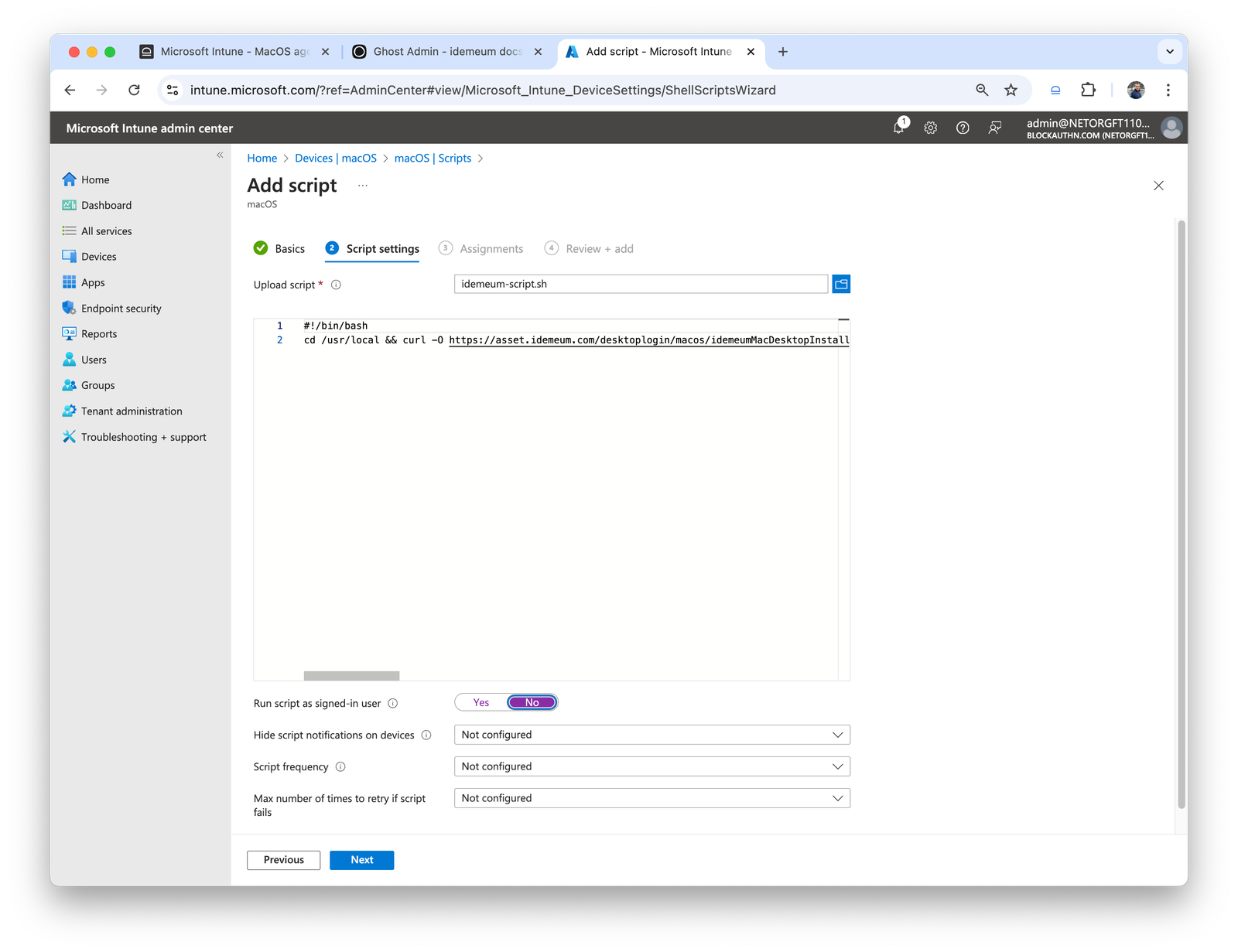Show info for Hide script notifications

coord(426,735)
